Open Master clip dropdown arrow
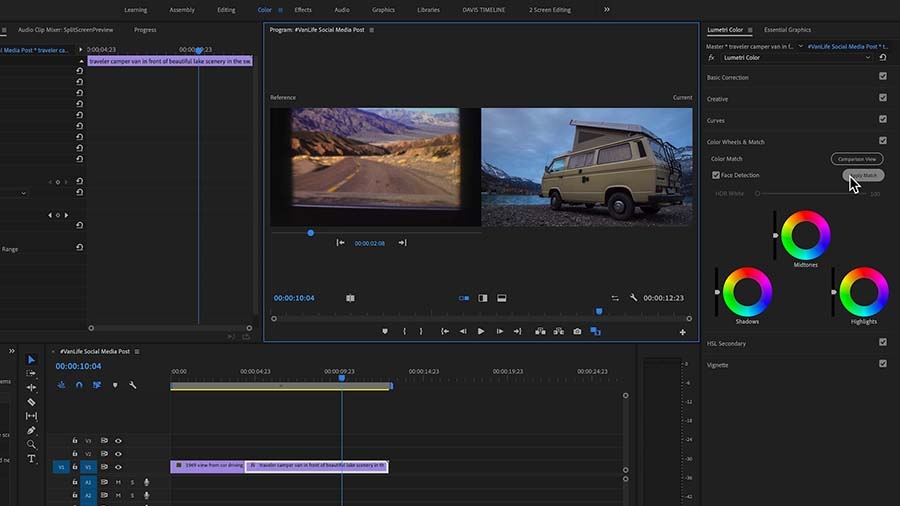This screenshot has width=900, height=506. tap(801, 46)
